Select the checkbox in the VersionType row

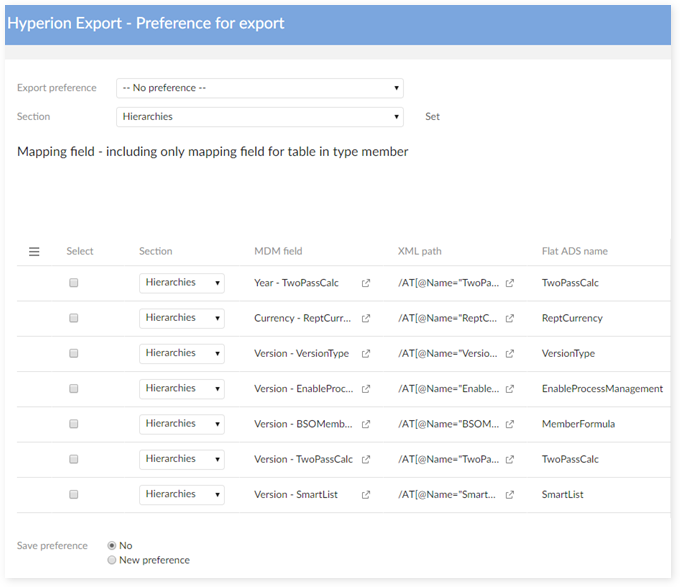coord(74,353)
